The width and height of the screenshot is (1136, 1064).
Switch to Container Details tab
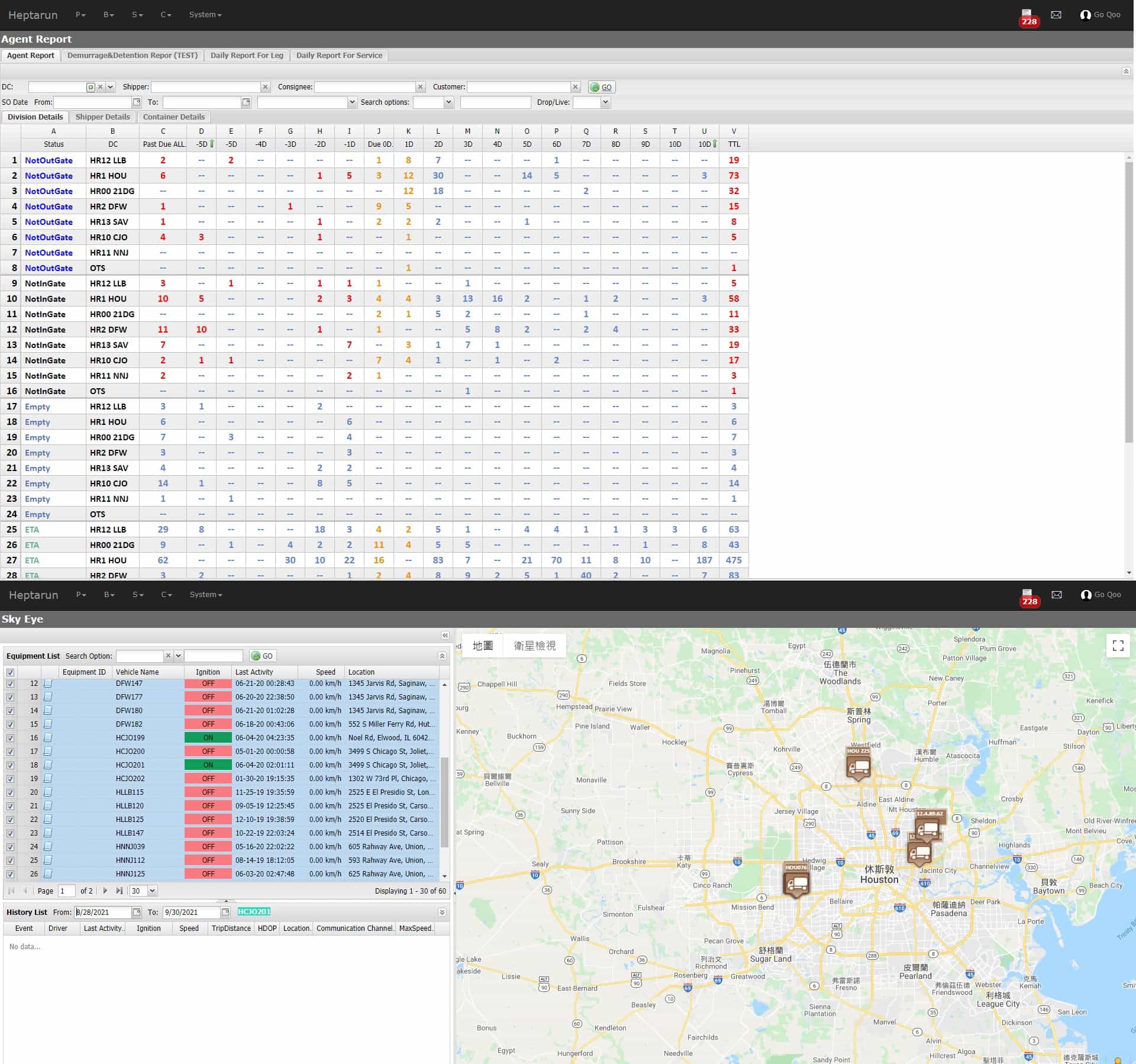174,117
